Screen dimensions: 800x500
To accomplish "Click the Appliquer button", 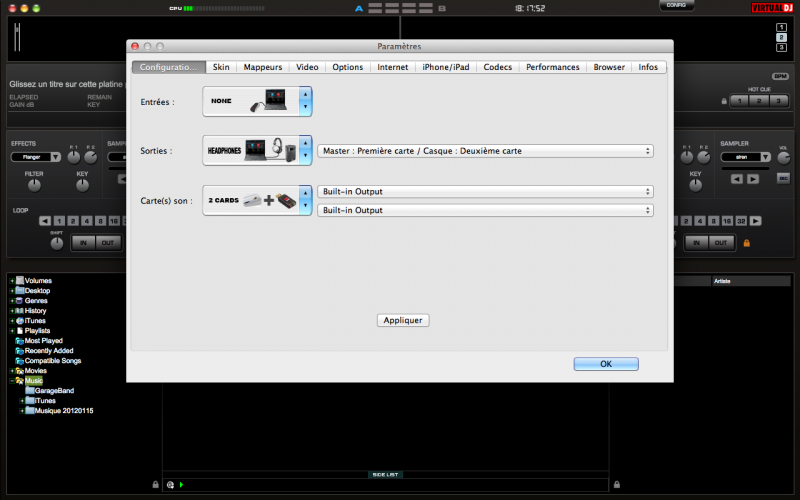I will [404, 320].
